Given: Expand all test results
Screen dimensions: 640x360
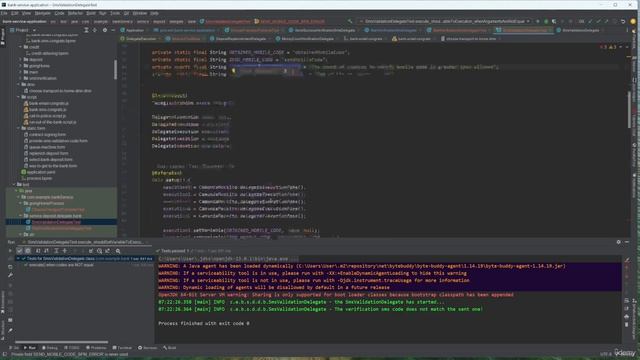Looking at the screenshot, I should click(x=56, y=251).
